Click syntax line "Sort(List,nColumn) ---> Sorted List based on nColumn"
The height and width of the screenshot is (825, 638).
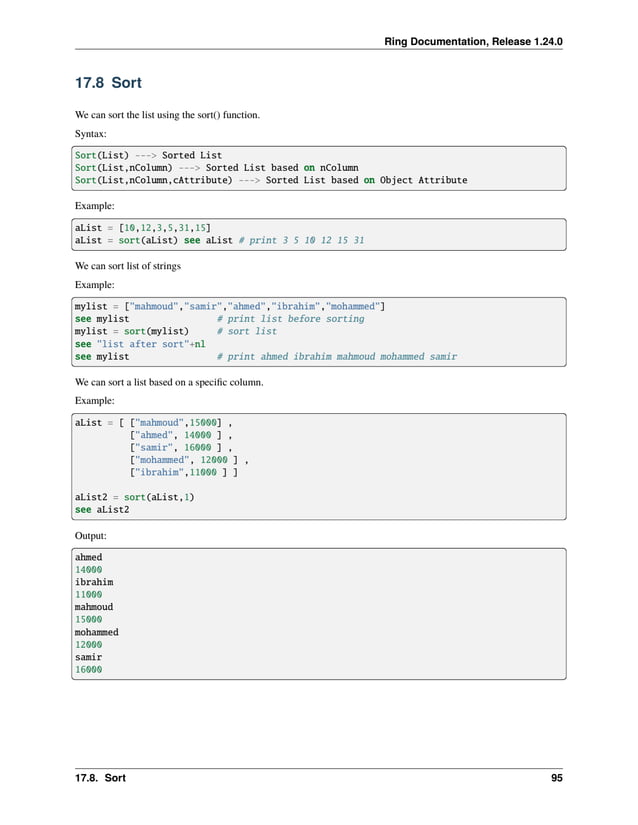(217, 168)
